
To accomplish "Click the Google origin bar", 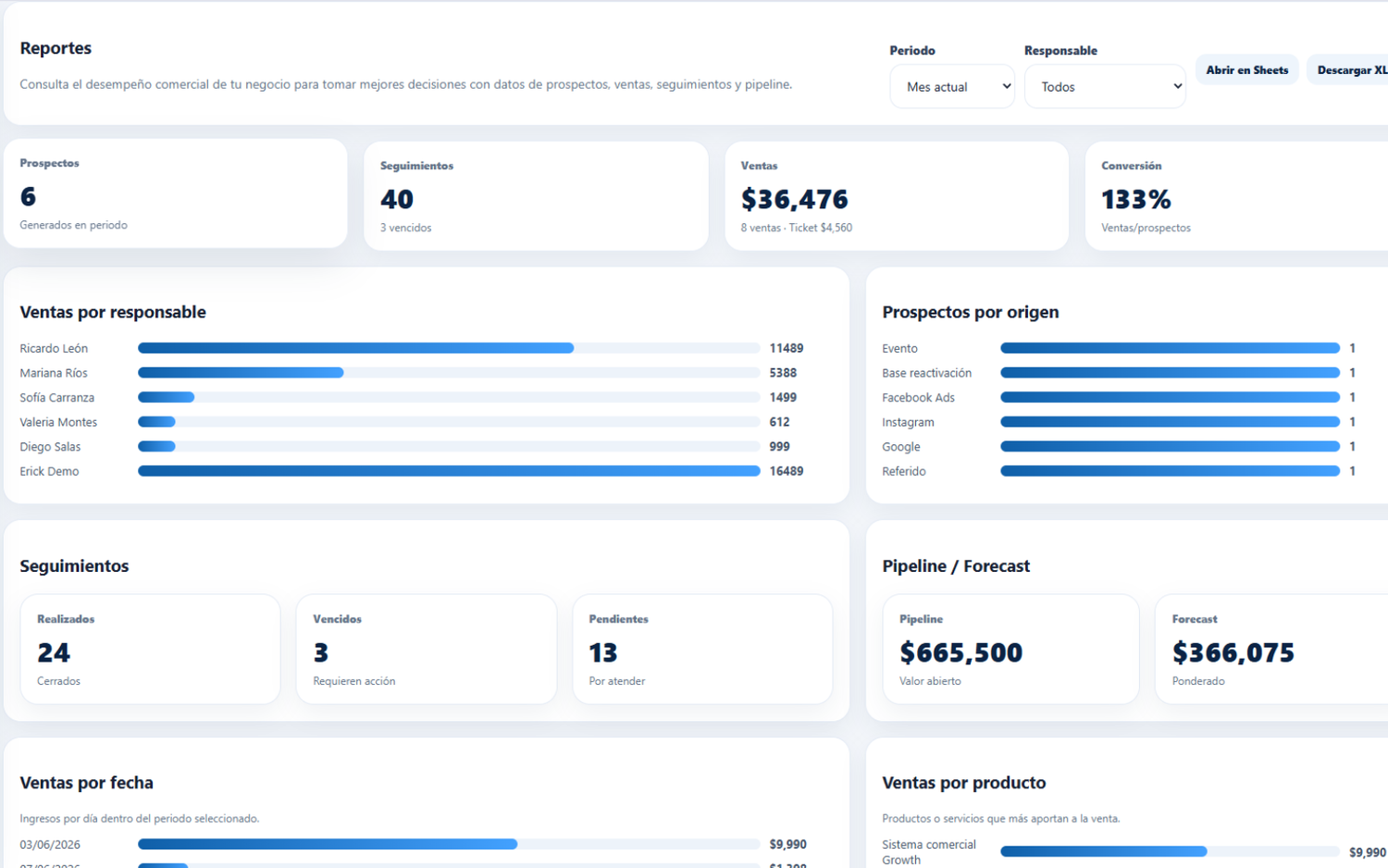I will point(1171,446).
